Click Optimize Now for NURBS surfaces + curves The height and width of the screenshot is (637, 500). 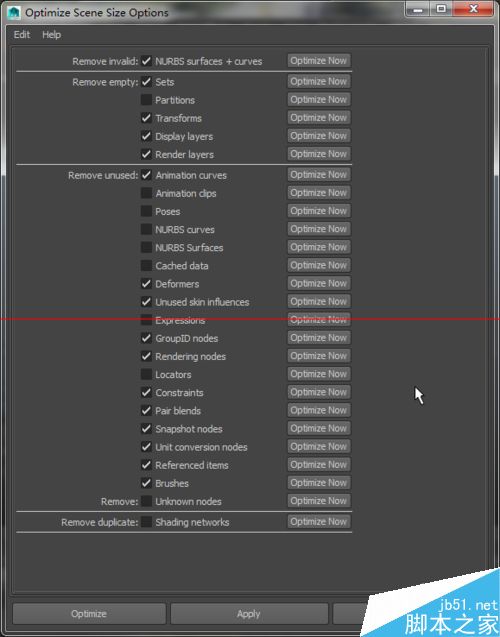(x=319, y=61)
